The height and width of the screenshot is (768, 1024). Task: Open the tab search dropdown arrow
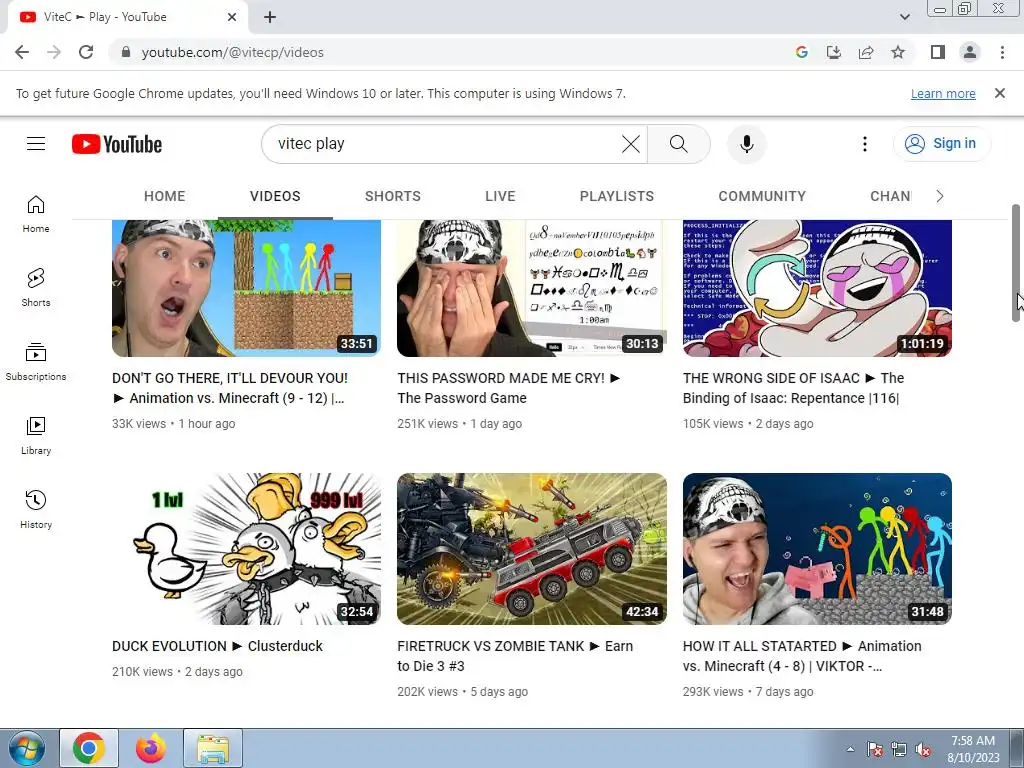click(x=904, y=17)
